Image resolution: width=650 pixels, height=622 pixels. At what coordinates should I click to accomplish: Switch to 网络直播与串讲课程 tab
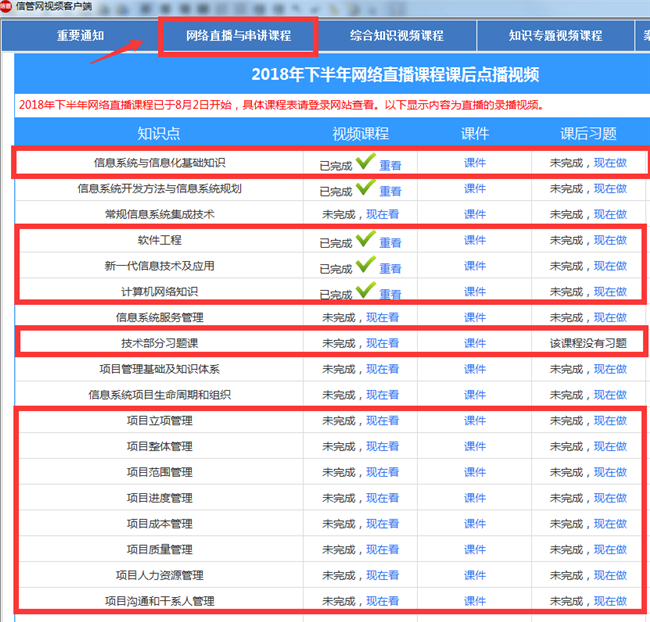[x=238, y=35]
